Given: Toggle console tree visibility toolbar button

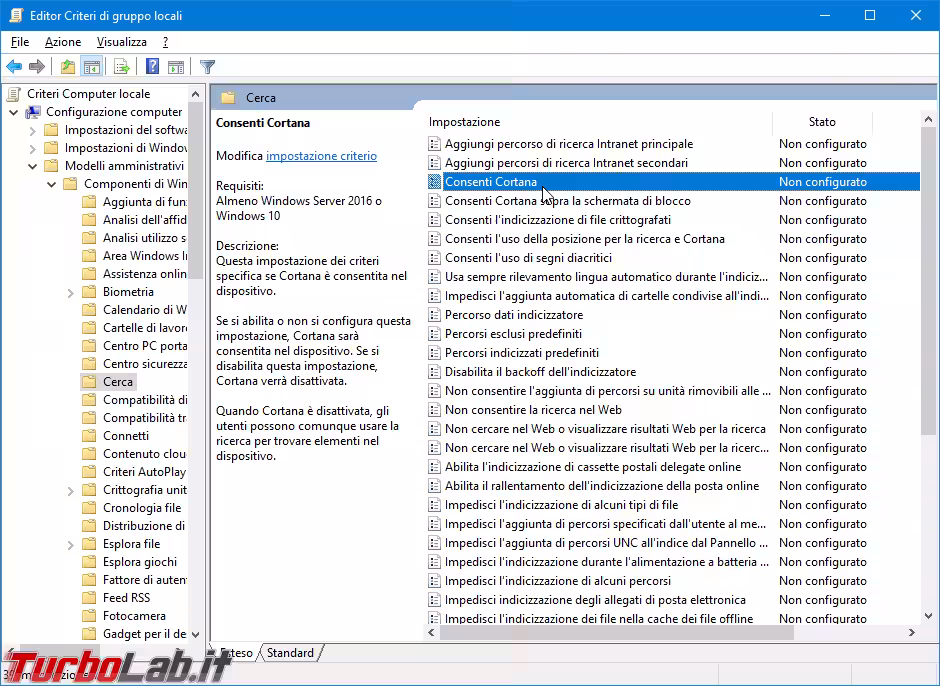Looking at the screenshot, I should point(91,67).
